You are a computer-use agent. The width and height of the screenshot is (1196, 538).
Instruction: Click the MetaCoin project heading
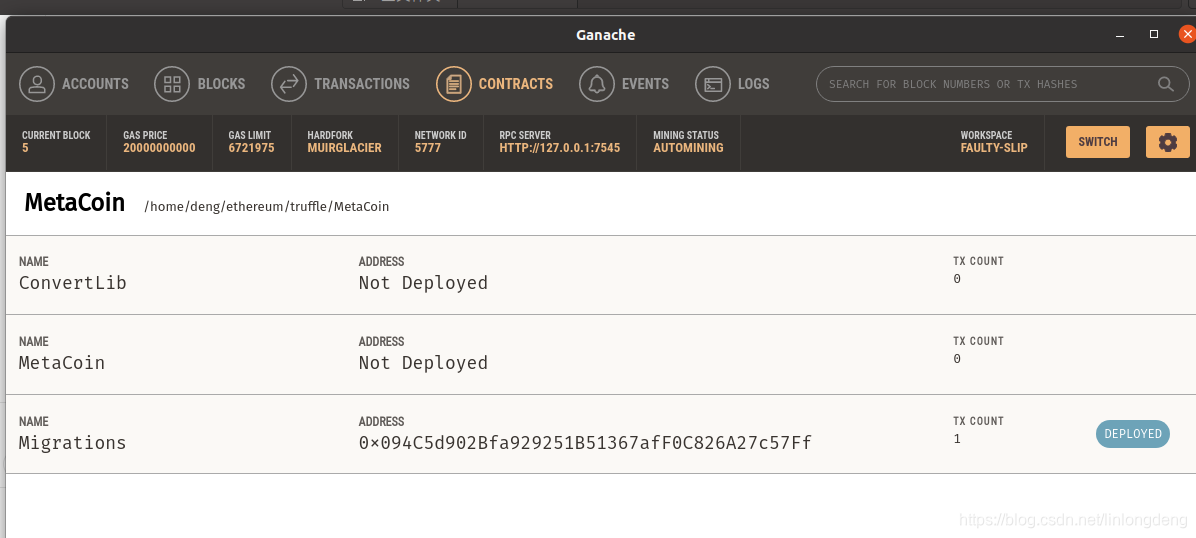click(75, 203)
